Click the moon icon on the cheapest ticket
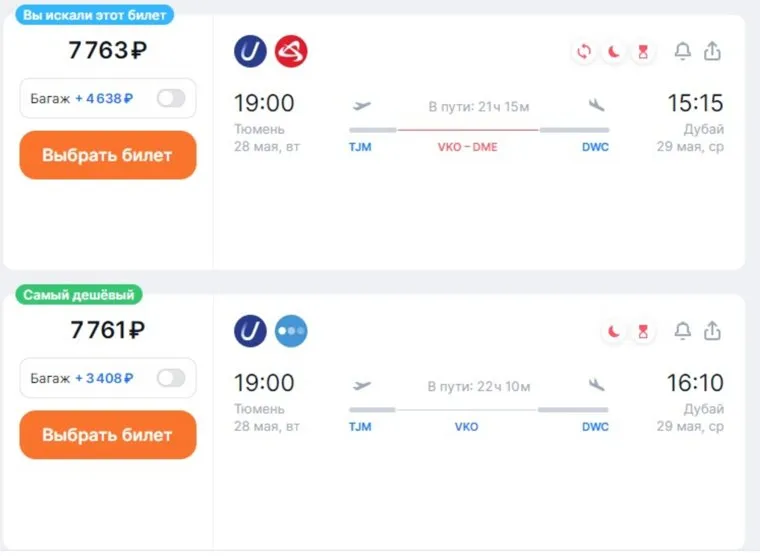This screenshot has width=760, height=556. point(614,332)
